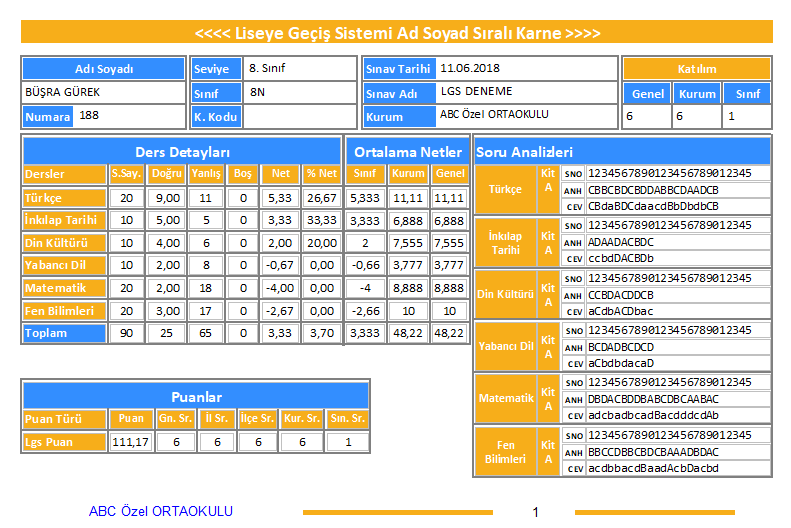Click Türkçe answer key 'CBBCBDCBDDABBCDAADCB'
This screenshot has height=528, width=791.
pos(653,190)
